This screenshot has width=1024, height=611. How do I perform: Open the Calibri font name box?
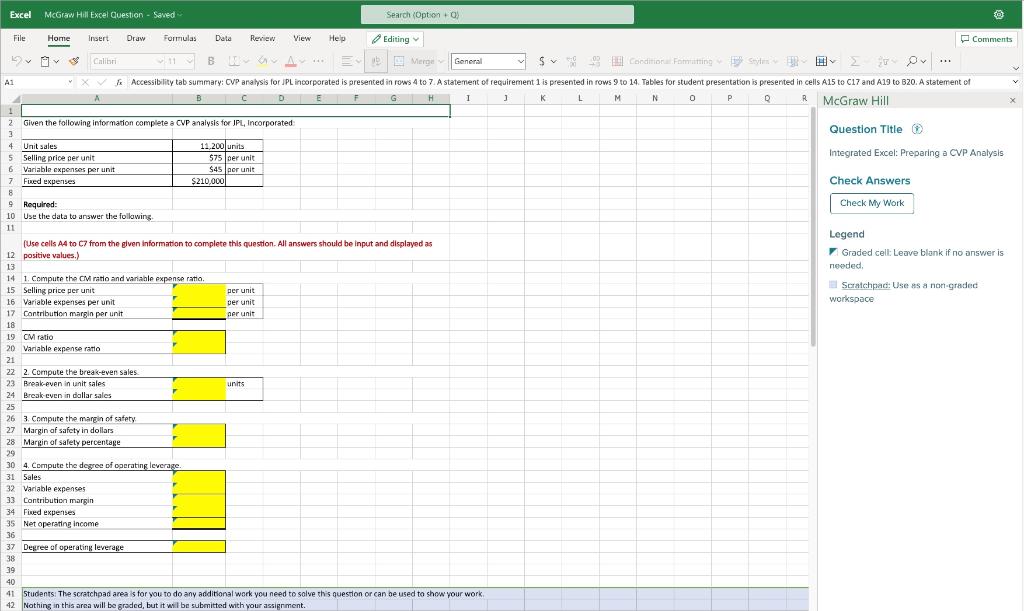[x=127, y=61]
